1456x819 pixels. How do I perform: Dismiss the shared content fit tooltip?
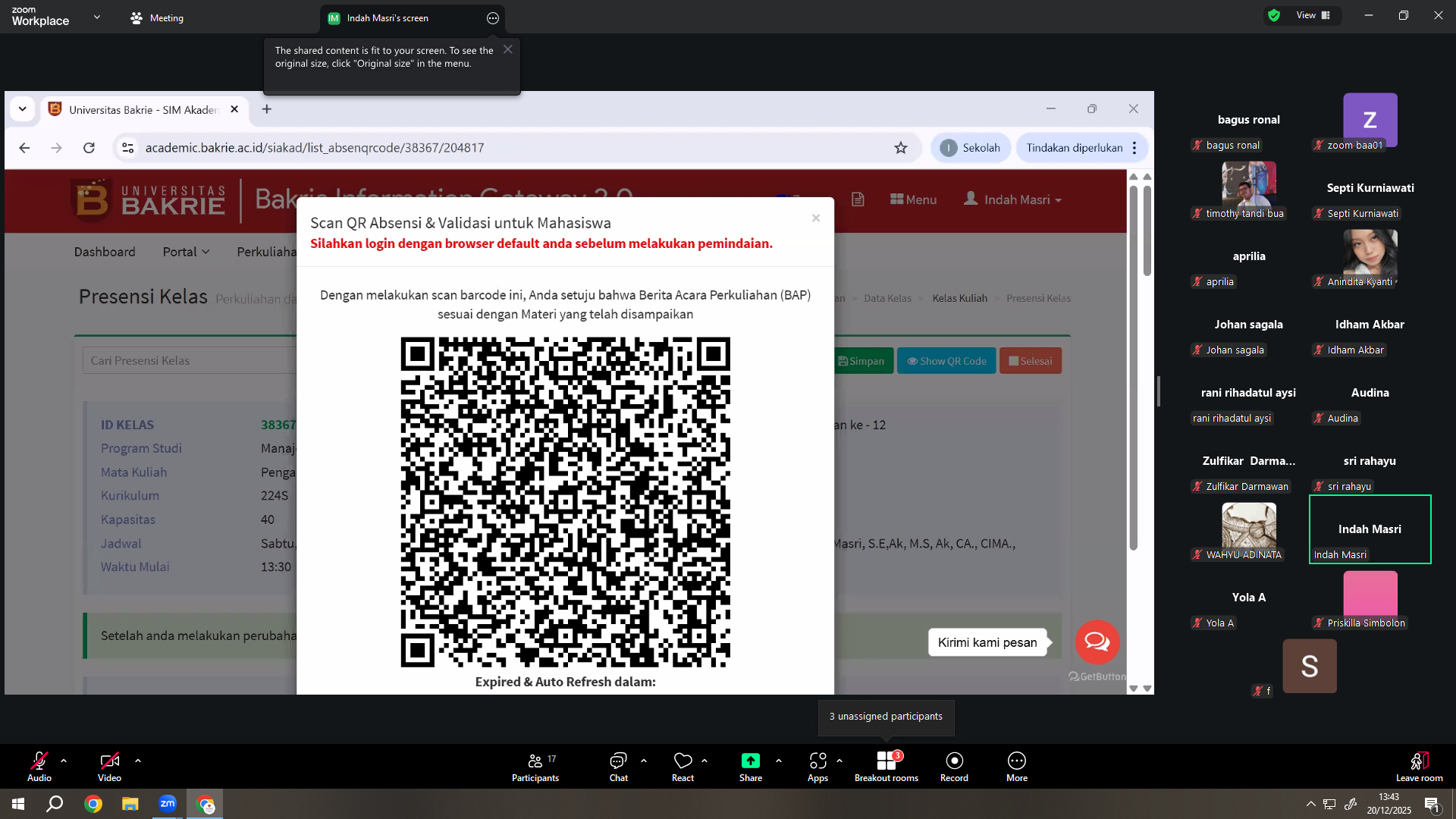[508, 49]
